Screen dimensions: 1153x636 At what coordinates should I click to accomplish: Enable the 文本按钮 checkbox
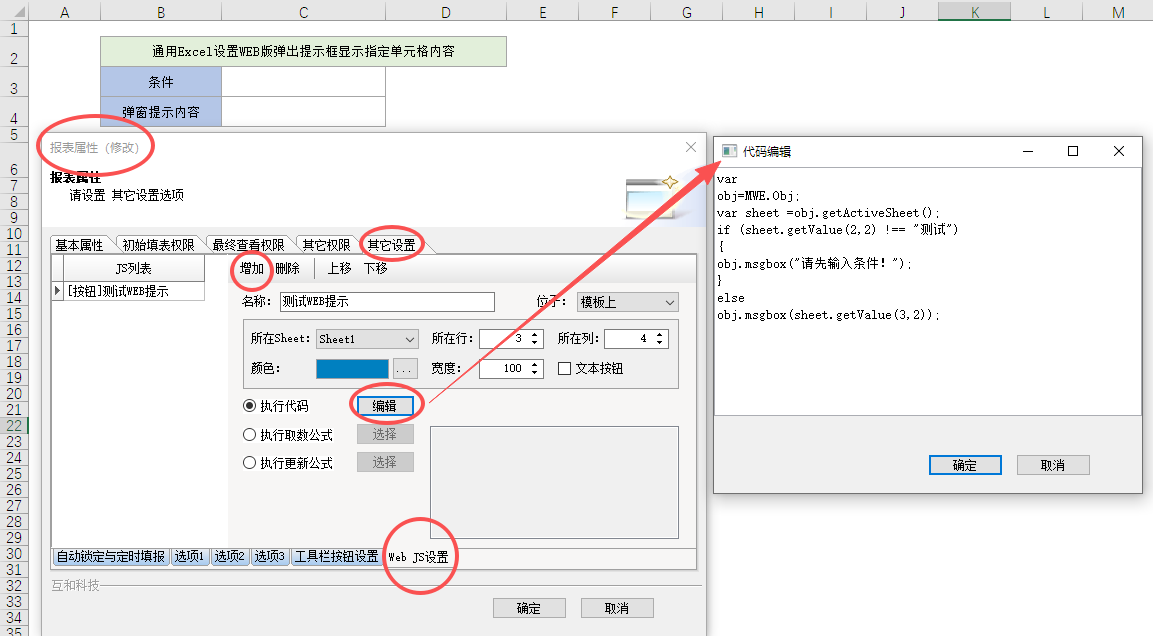point(564,368)
